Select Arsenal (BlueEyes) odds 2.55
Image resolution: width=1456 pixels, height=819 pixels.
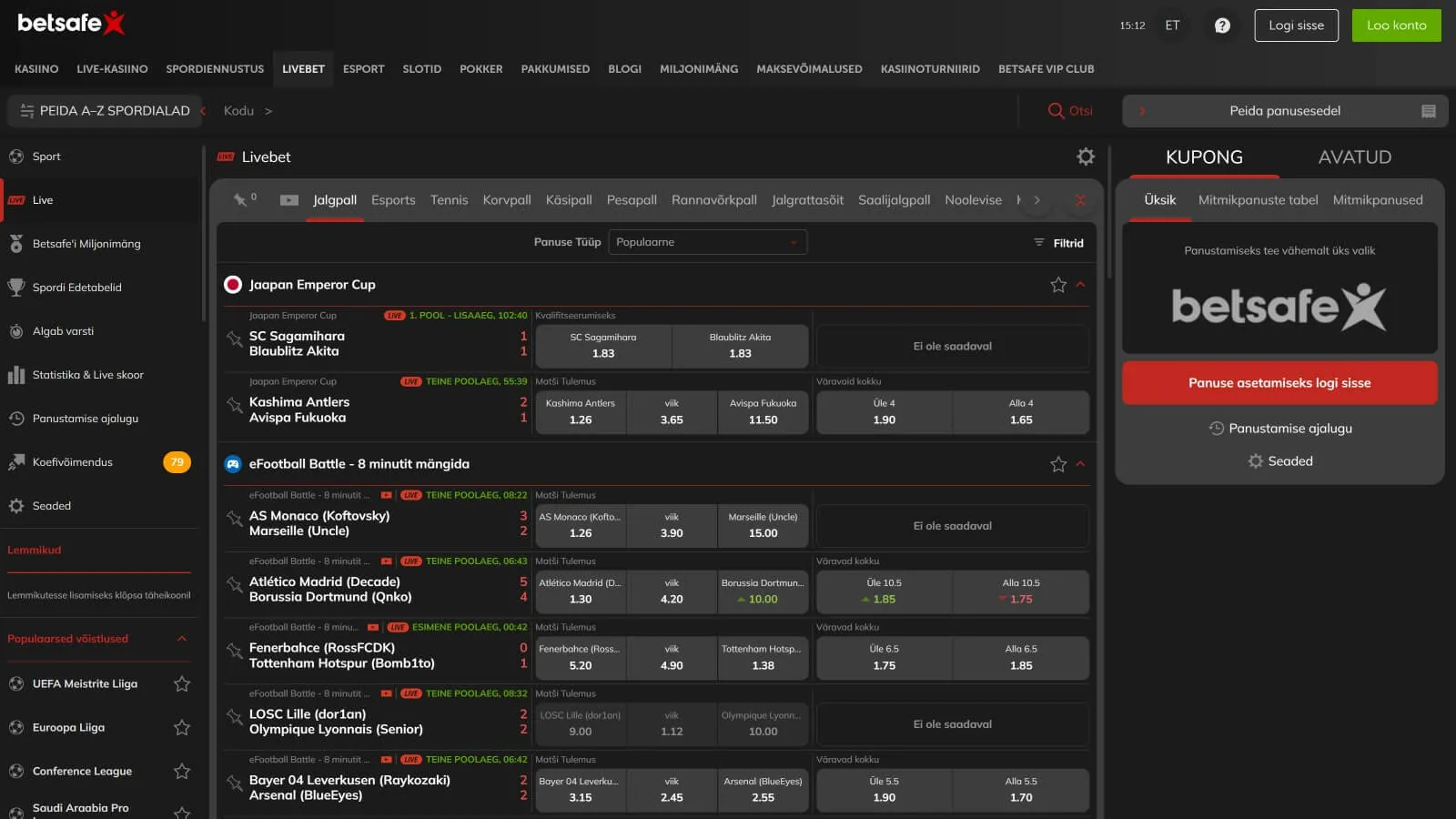click(763, 790)
